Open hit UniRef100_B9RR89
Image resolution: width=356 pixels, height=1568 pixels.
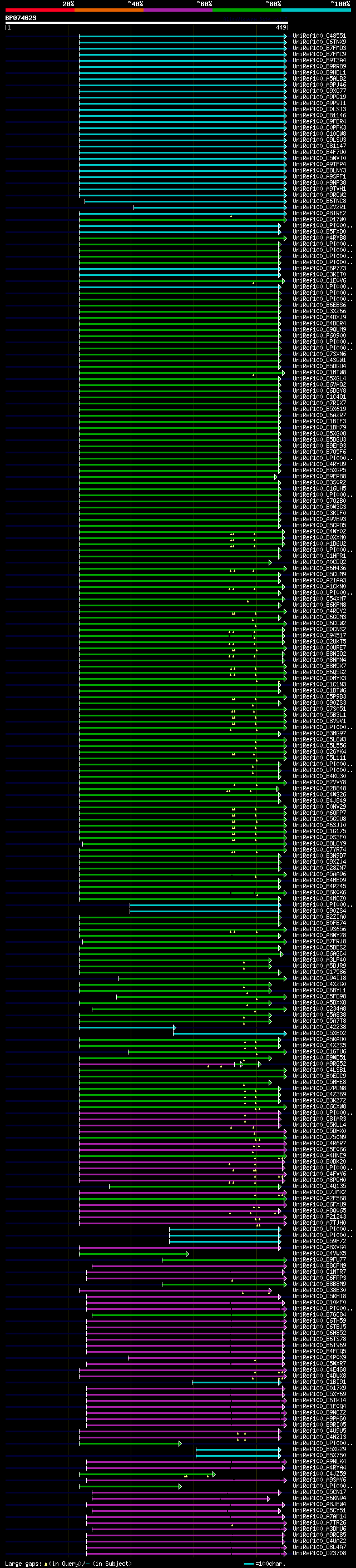click(x=319, y=67)
